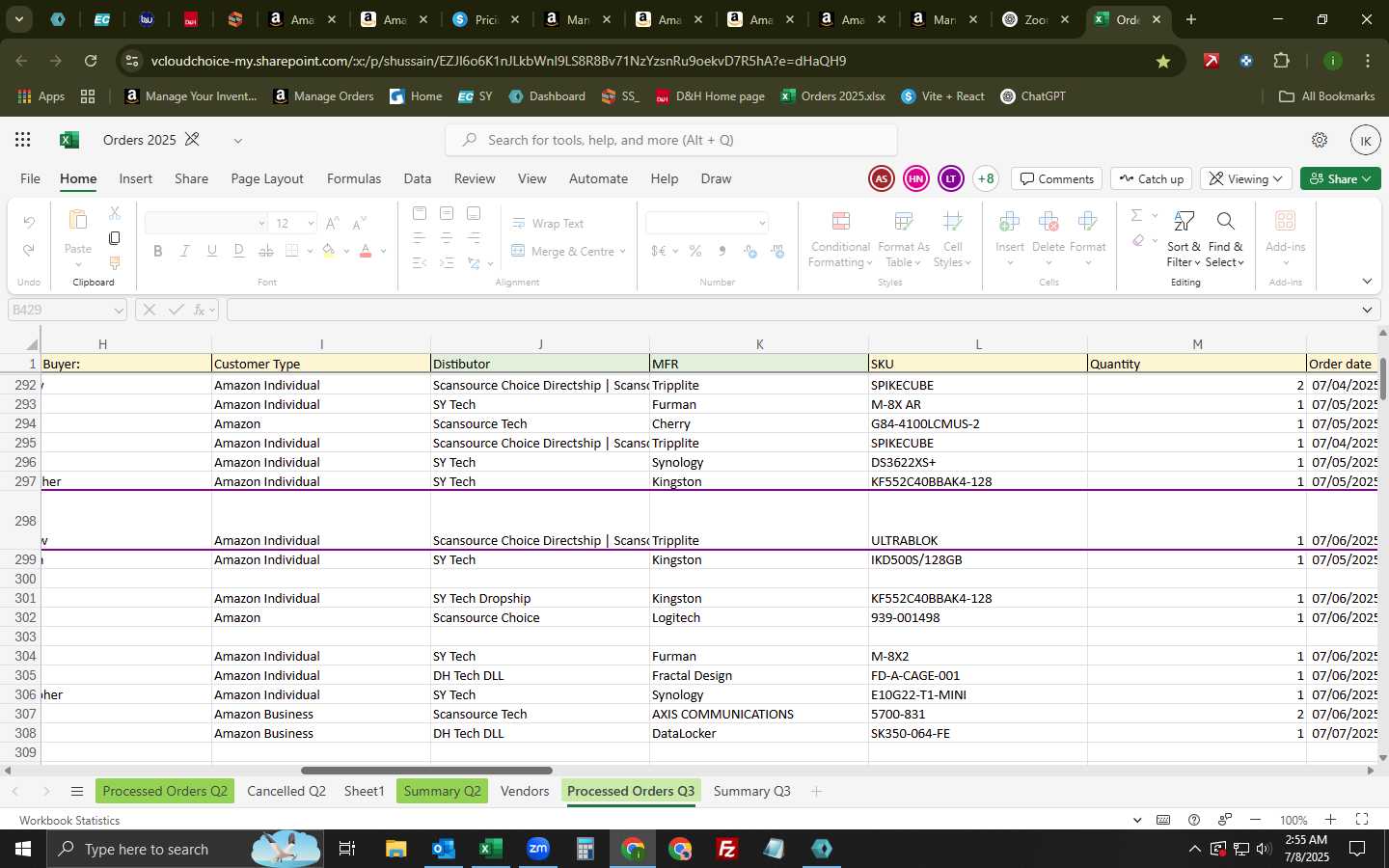Open the Font Colour dropdown arrow

click(x=384, y=252)
